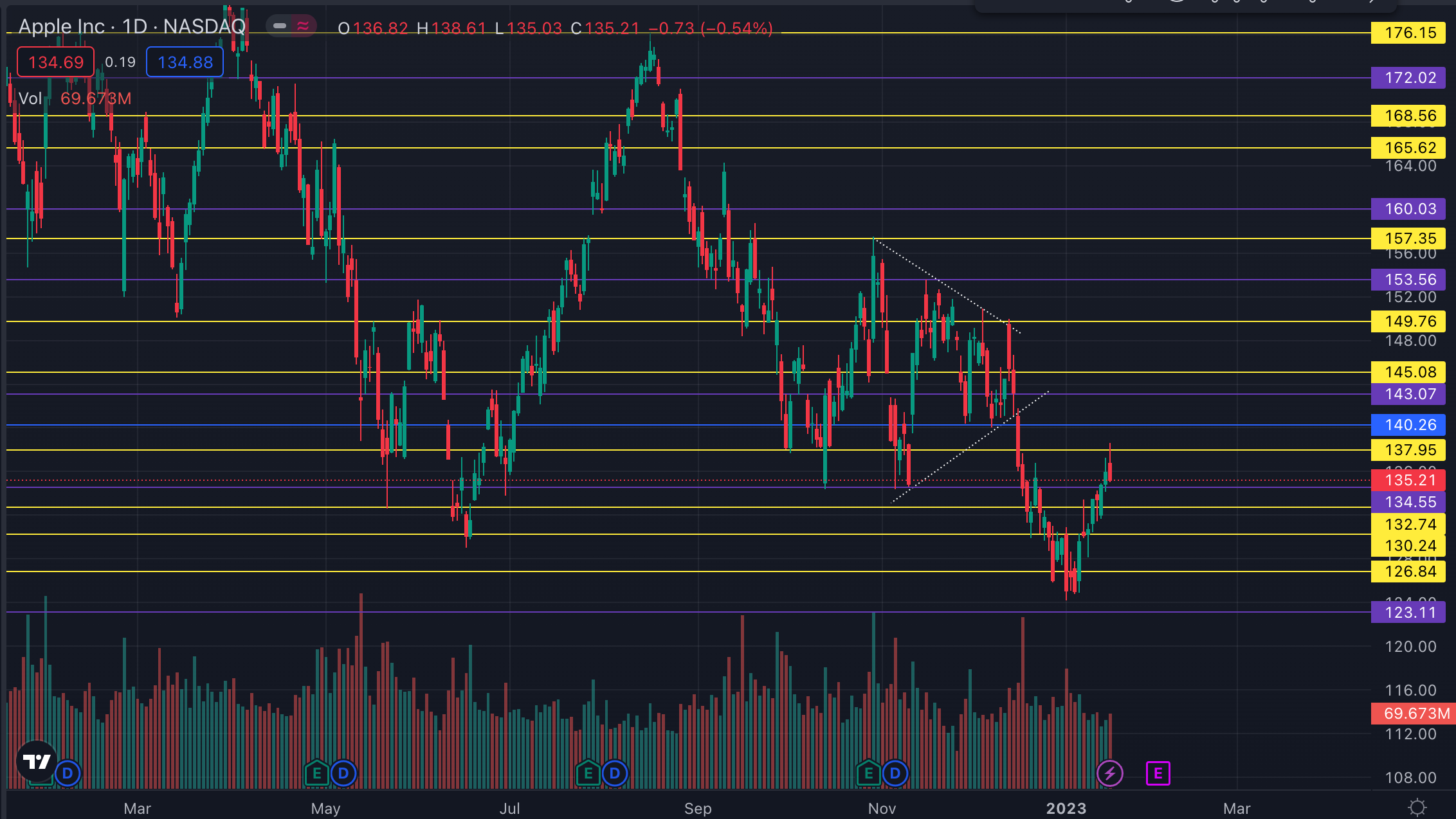This screenshot has width=1456, height=819.
Task: Select the 165.62 yellow price label
Action: pyautogui.click(x=1408, y=148)
